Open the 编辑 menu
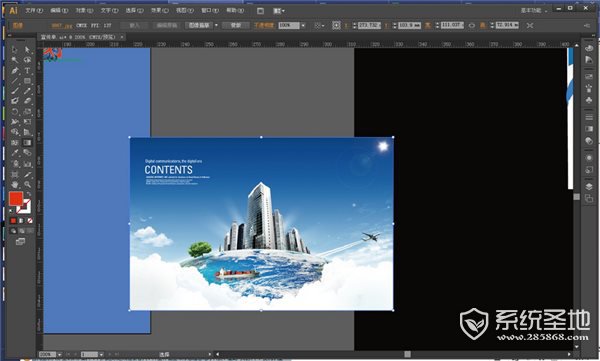600x361 pixels. pos(59,10)
